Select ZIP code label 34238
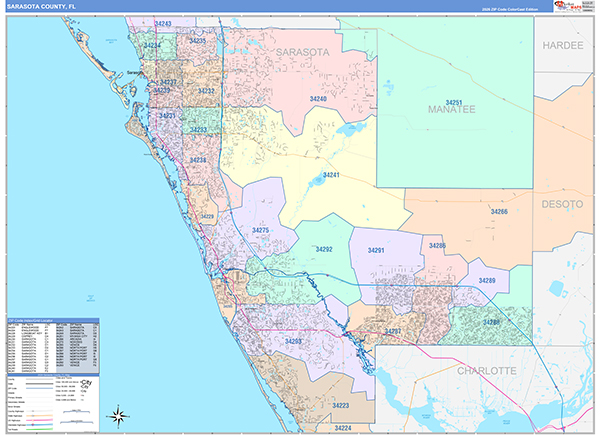This screenshot has width=600, height=435. pyautogui.click(x=198, y=160)
